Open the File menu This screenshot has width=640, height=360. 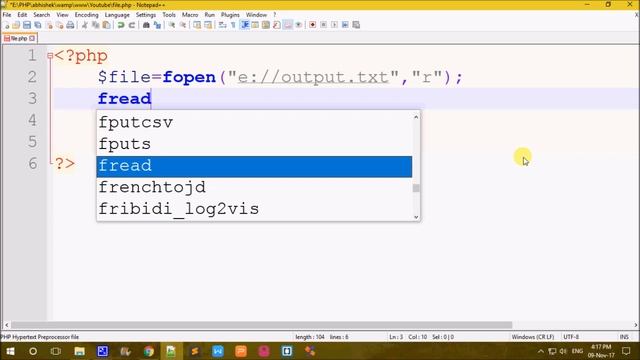[x=7, y=15]
